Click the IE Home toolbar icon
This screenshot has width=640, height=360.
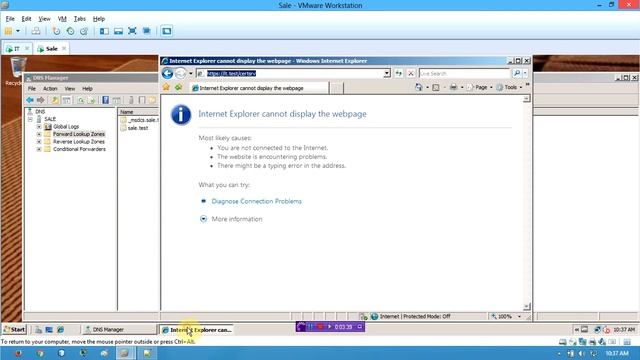[418, 87]
